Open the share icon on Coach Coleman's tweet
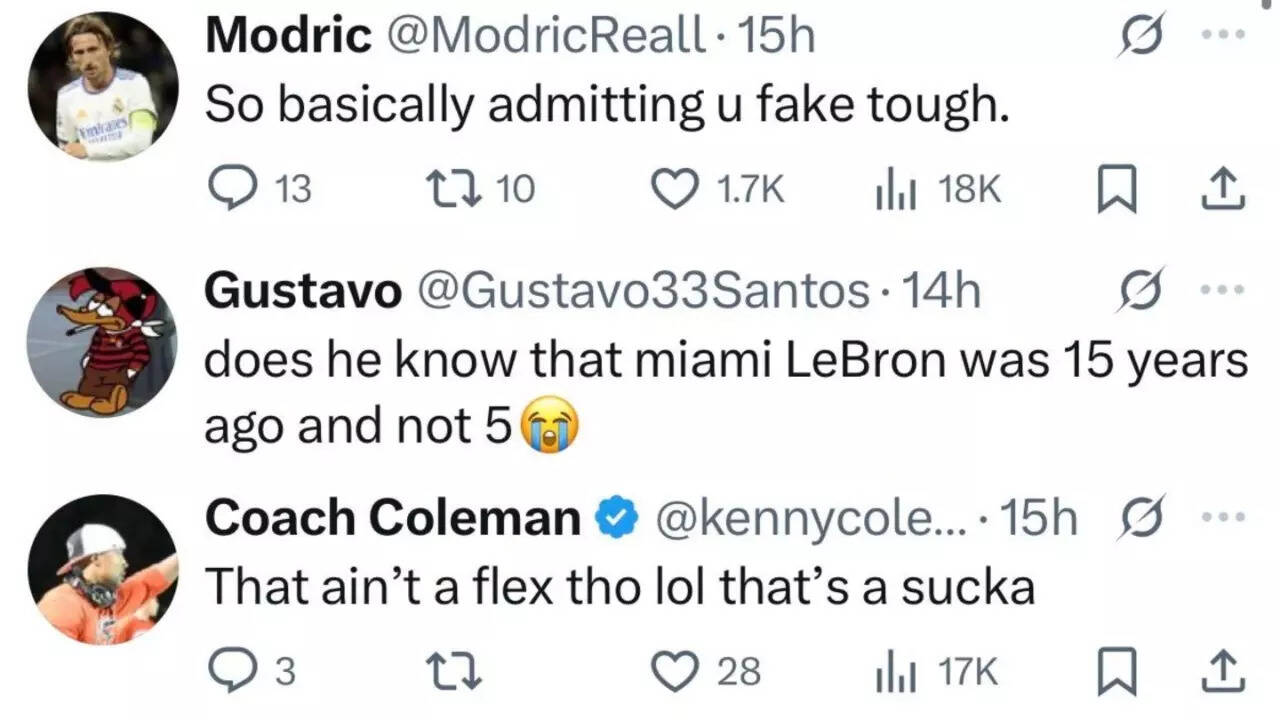Screen dimensions: 1280x720 1221,672
